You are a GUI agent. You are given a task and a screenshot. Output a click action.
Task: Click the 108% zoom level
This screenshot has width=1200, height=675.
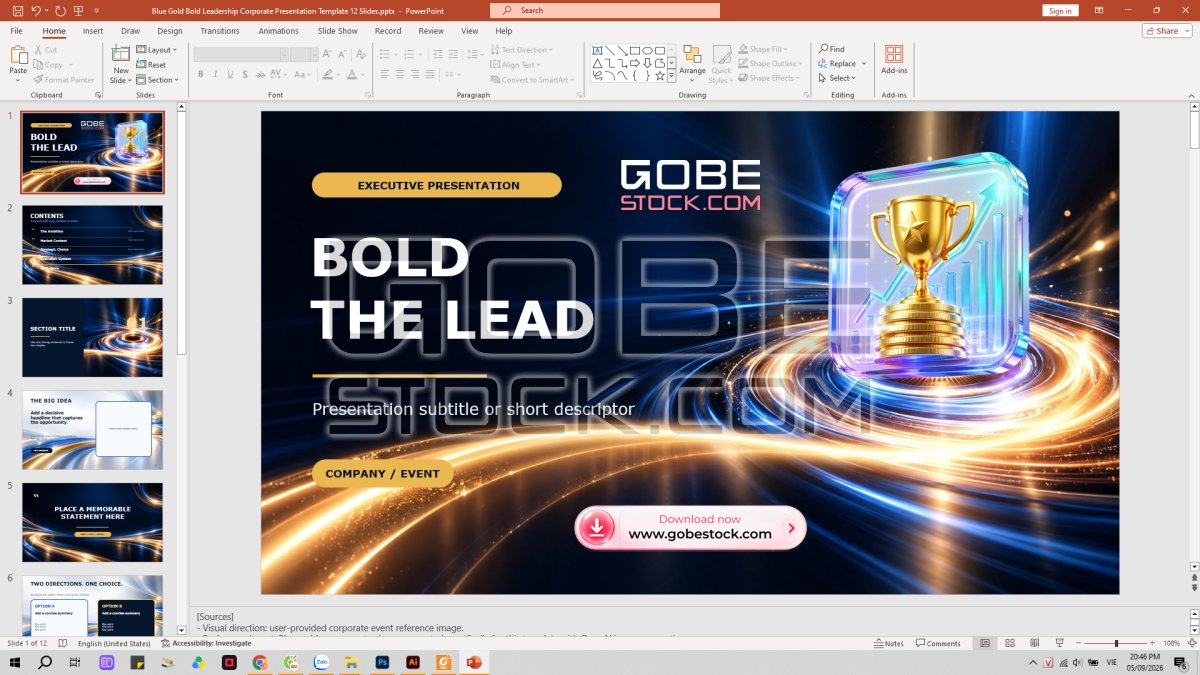pos(1171,643)
